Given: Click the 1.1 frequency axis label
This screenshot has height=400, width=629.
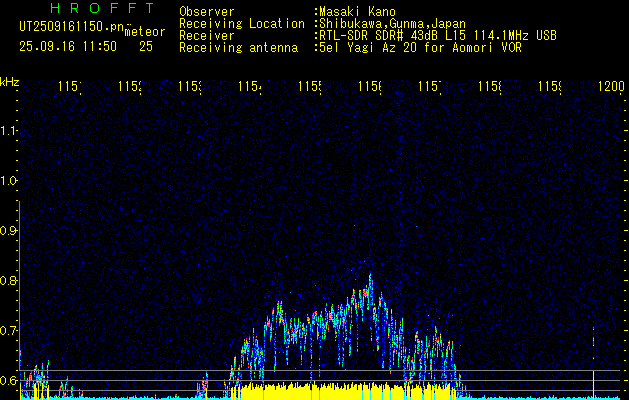Looking at the screenshot, I should [x=8, y=130].
